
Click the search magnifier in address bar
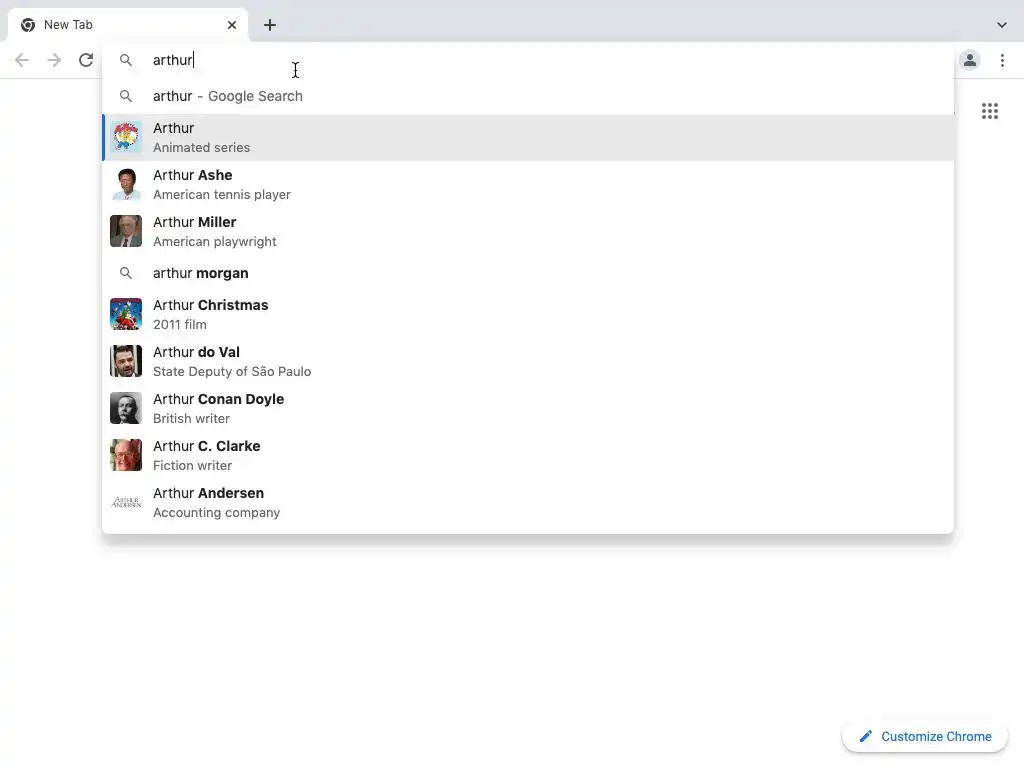126,60
